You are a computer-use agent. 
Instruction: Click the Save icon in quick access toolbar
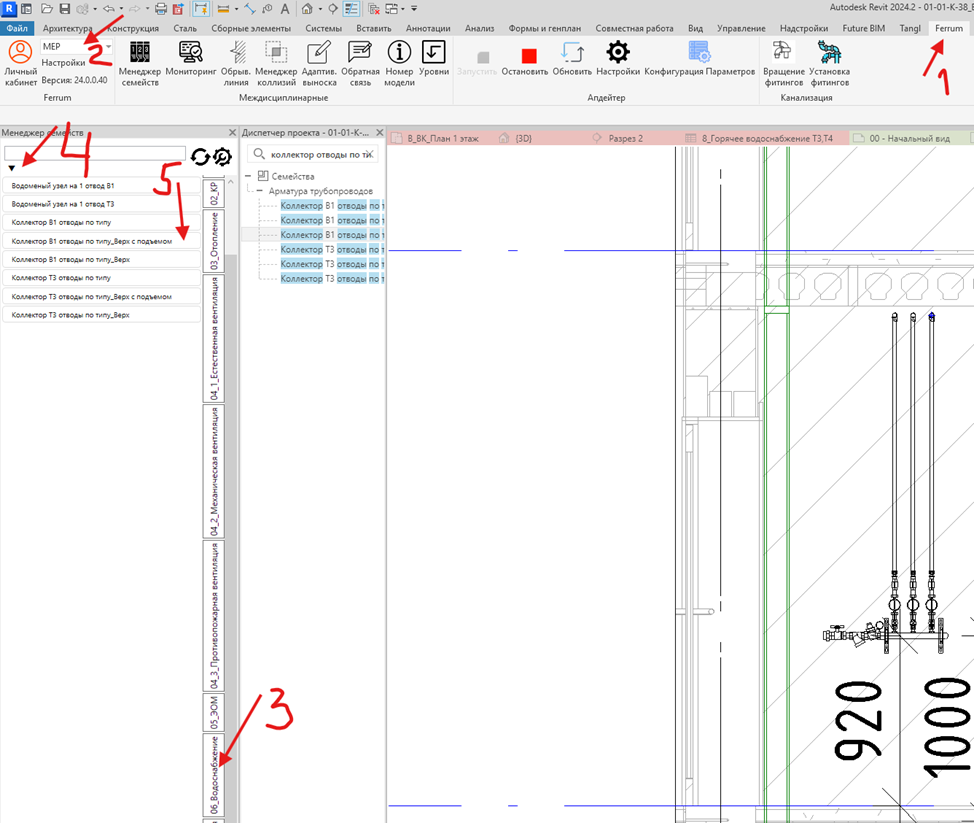coord(65,9)
